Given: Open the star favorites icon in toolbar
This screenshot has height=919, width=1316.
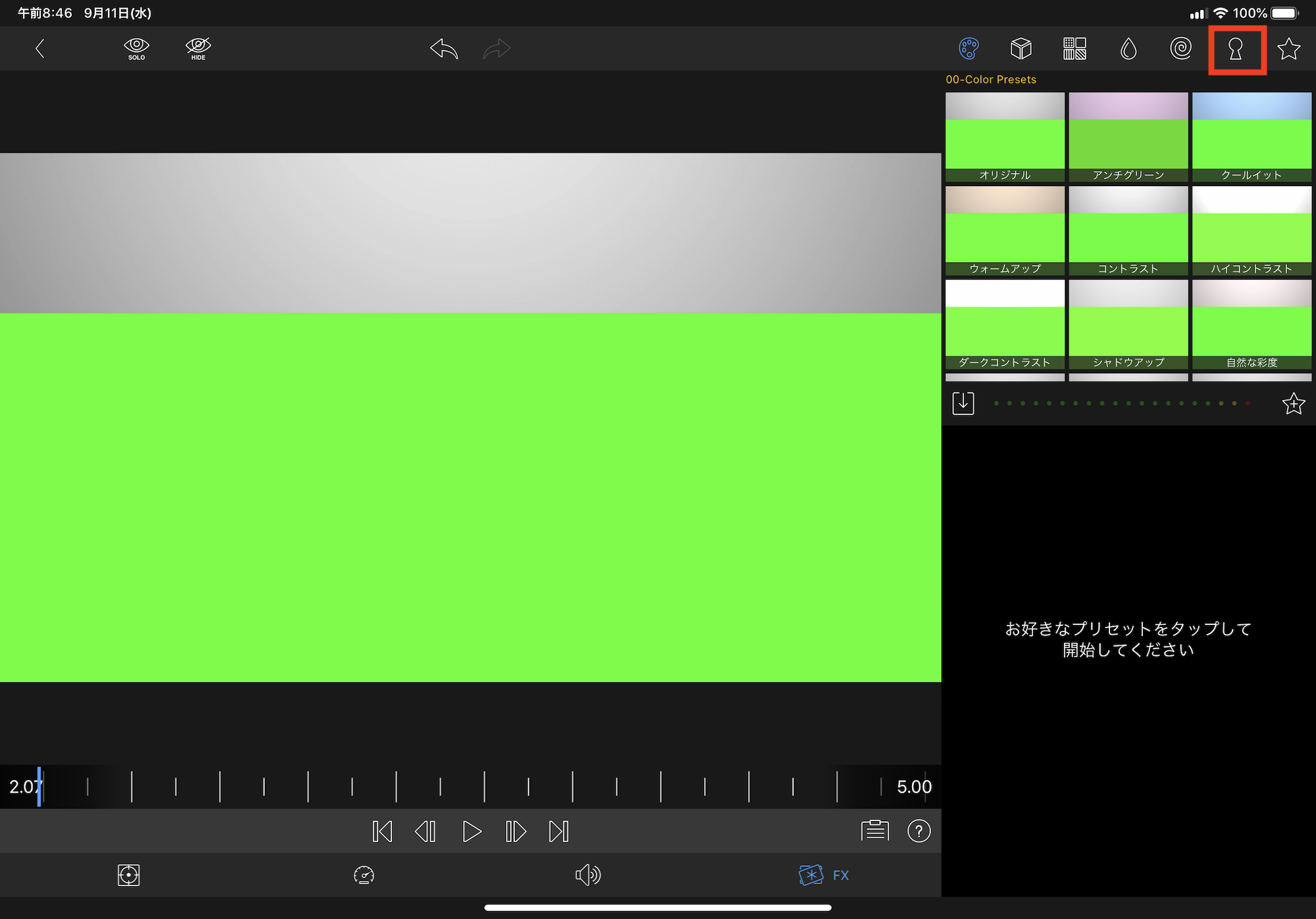Looking at the screenshot, I should [x=1288, y=49].
